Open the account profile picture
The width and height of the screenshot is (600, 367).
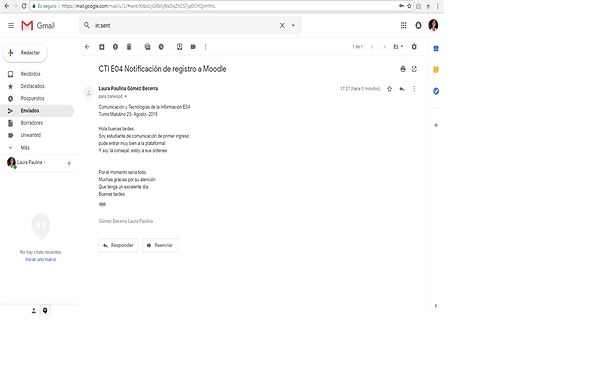(x=433, y=25)
